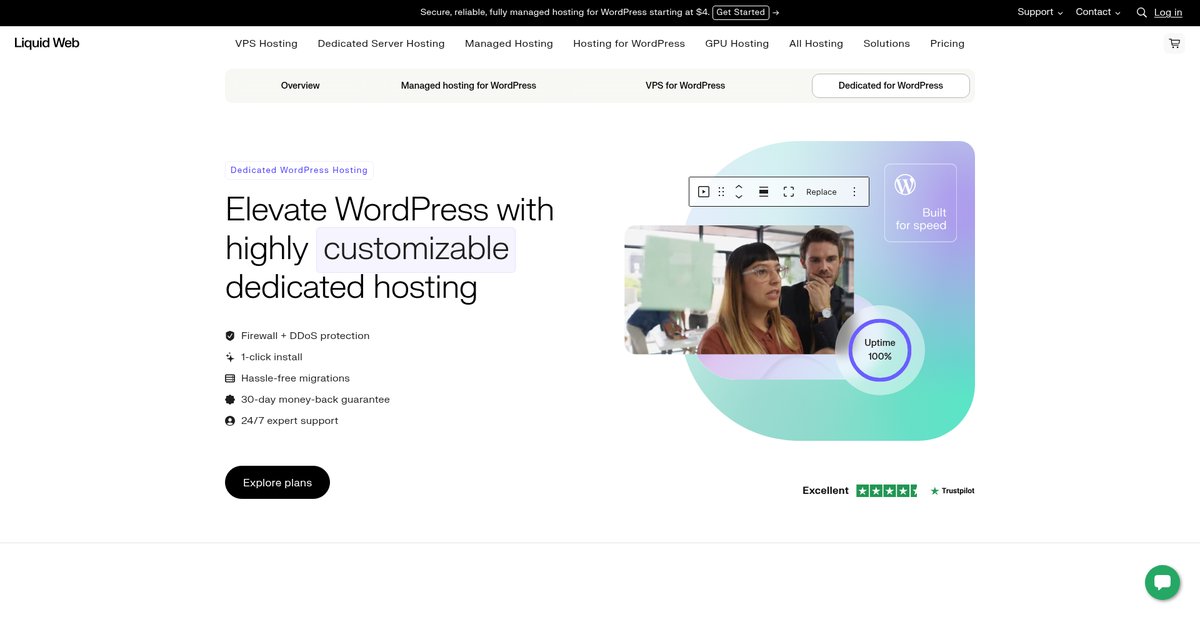Screen dimensions: 1200x620
Task: Click the 1-click install text
Action: point(272,357)
